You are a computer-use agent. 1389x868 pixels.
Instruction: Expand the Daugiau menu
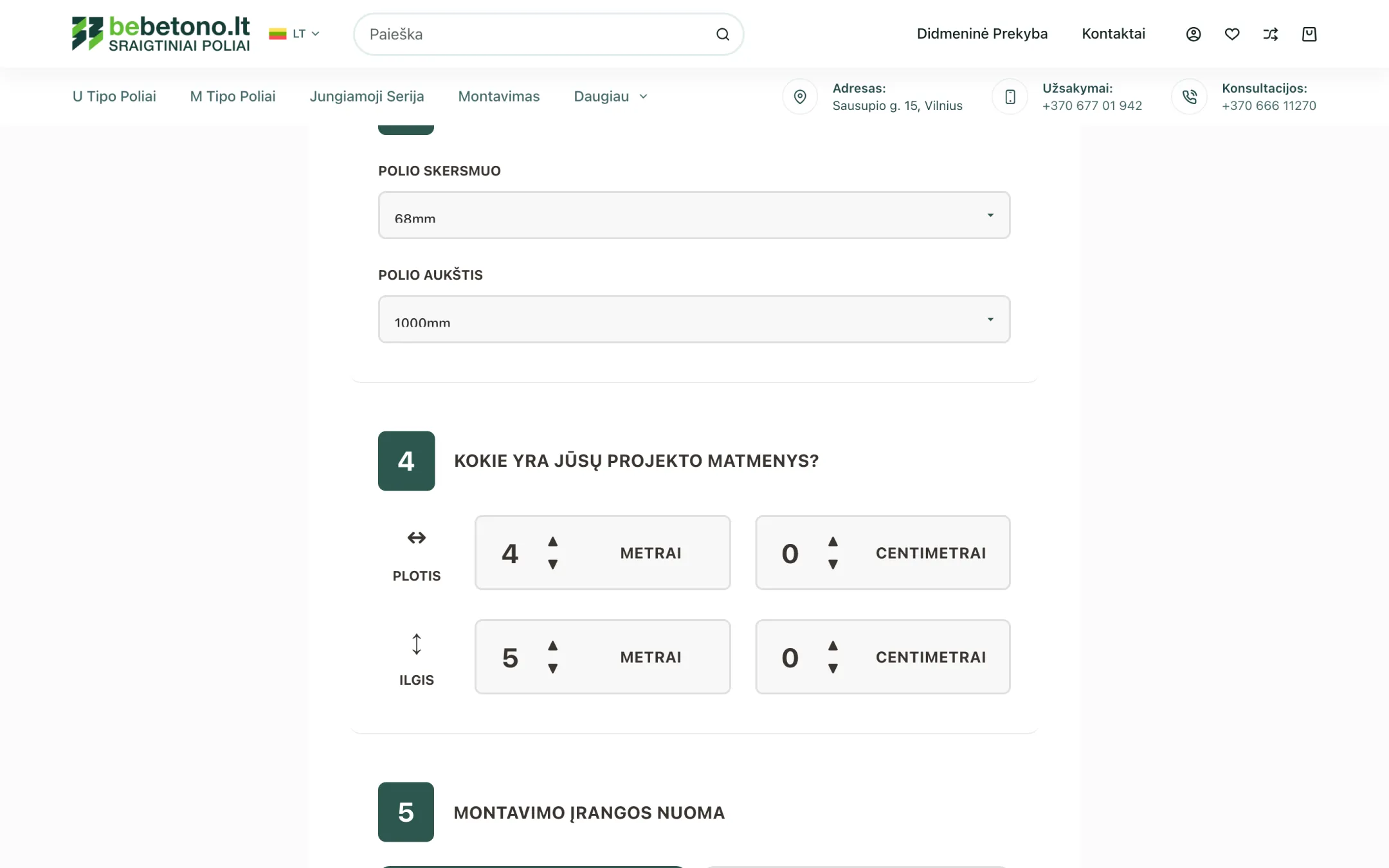coord(610,96)
